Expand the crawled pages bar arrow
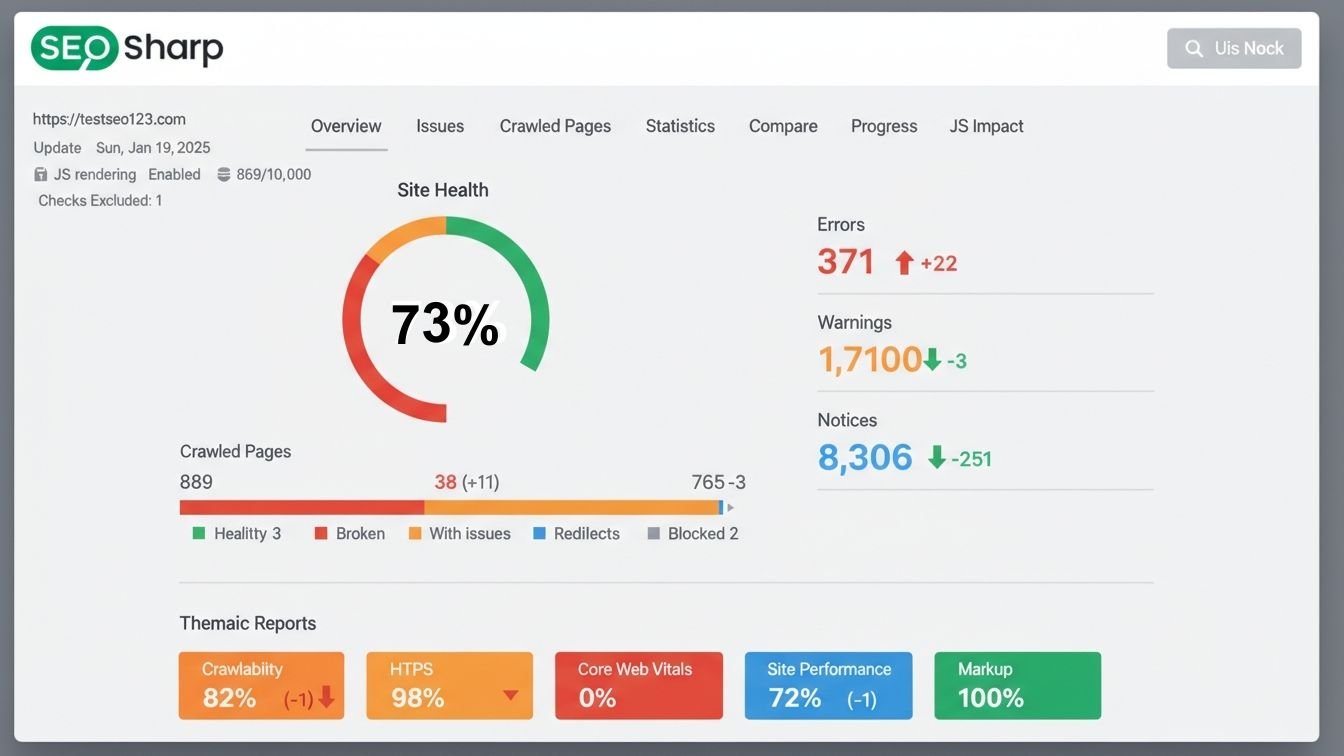 coord(731,507)
